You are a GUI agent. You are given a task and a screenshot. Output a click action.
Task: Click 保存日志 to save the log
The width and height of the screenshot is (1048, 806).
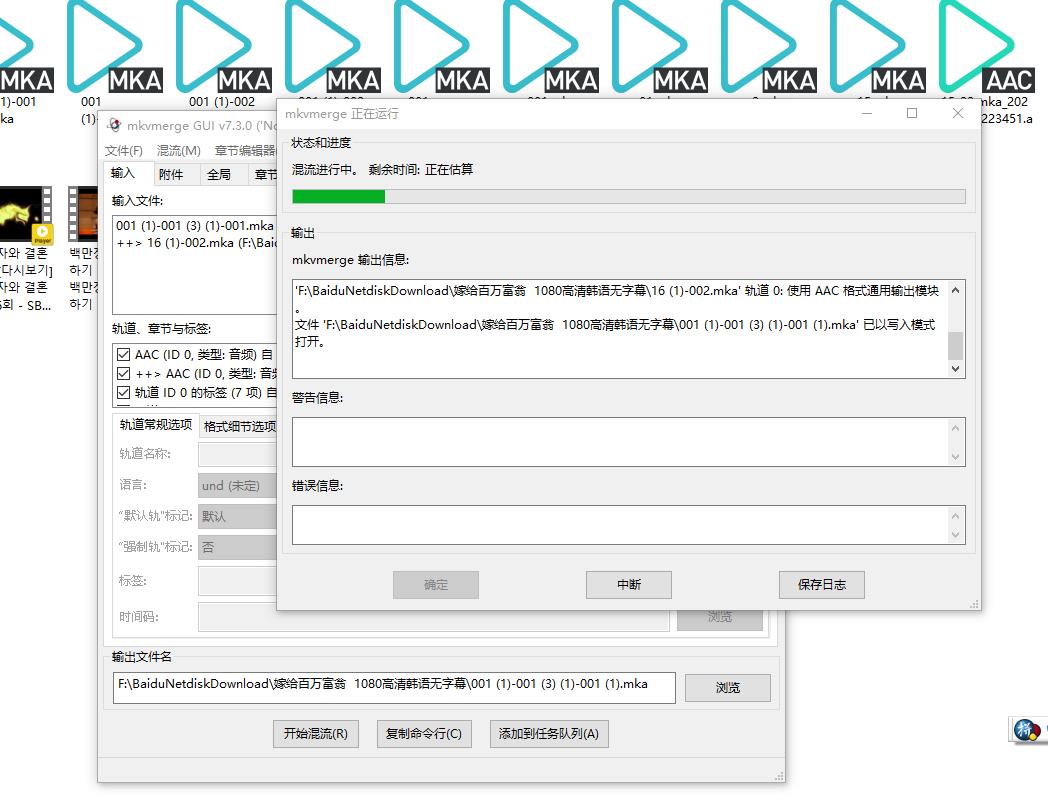tap(821, 585)
